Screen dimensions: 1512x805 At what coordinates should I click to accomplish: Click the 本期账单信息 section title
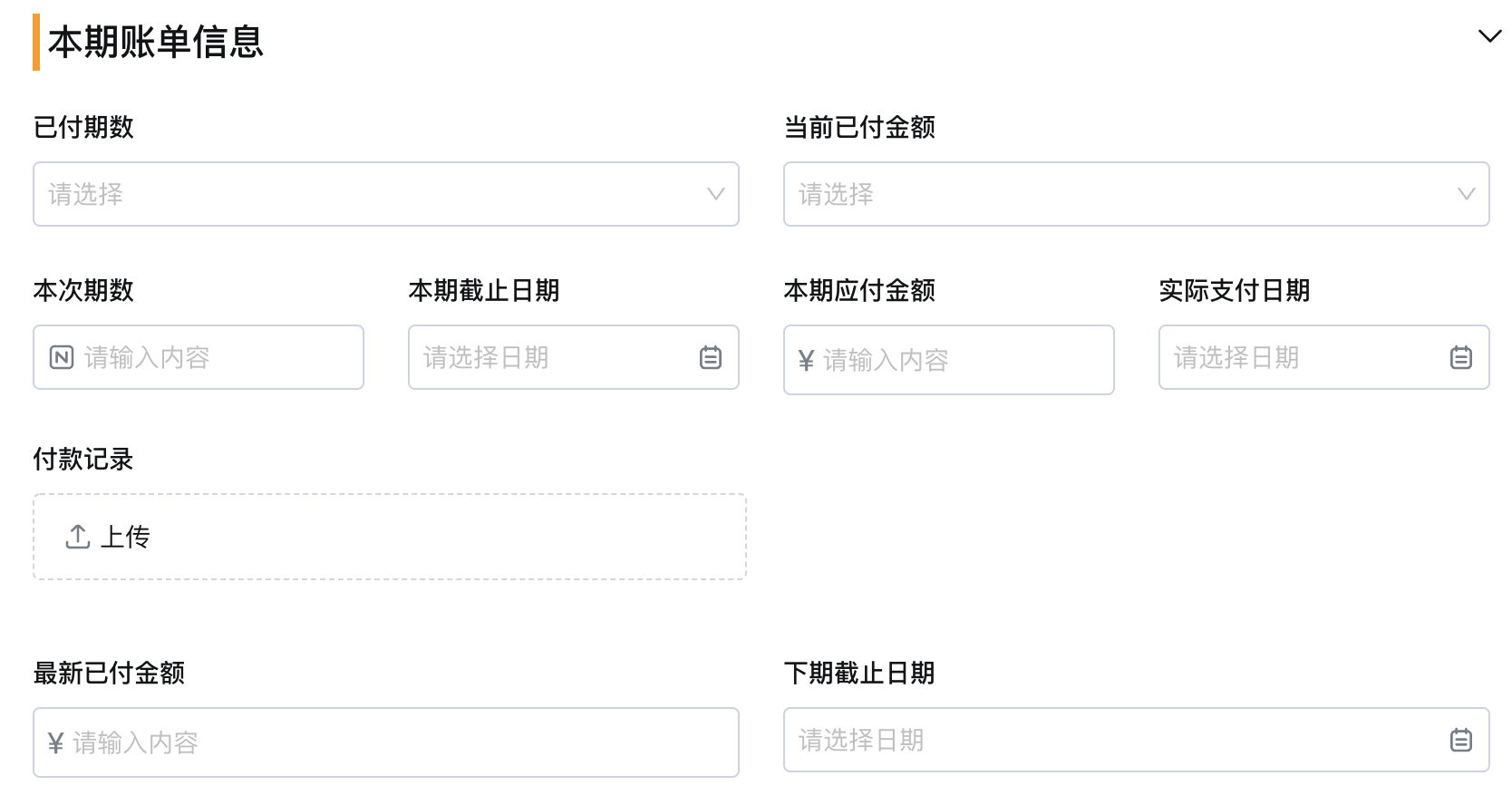pyautogui.click(x=155, y=42)
